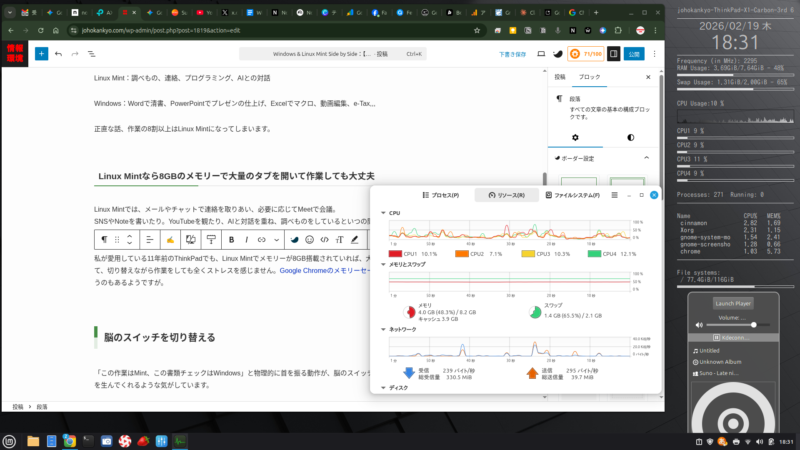The width and height of the screenshot is (800, 450).
Task: Open the Styles half-circle tab in sidebar
Action: tap(630, 137)
